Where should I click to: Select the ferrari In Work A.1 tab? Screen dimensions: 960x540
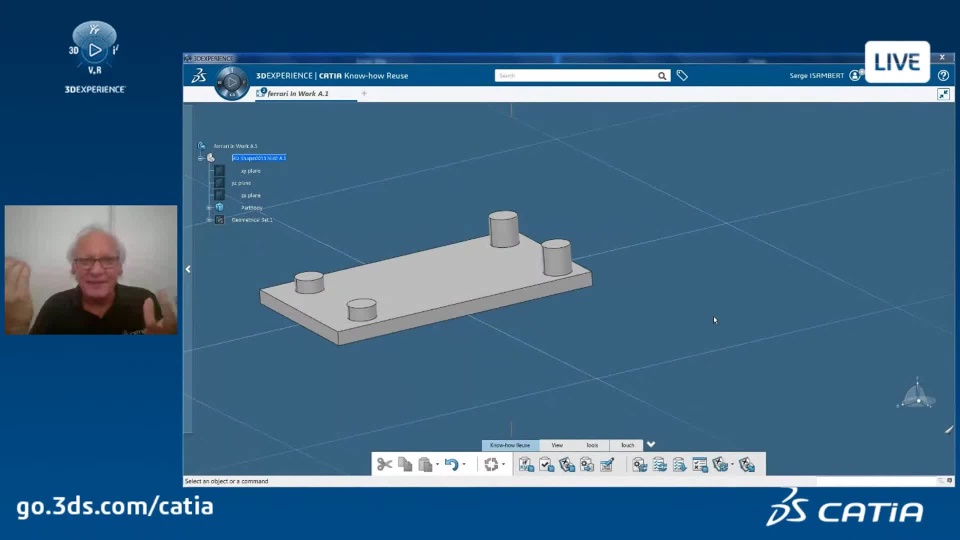pyautogui.click(x=298, y=94)
